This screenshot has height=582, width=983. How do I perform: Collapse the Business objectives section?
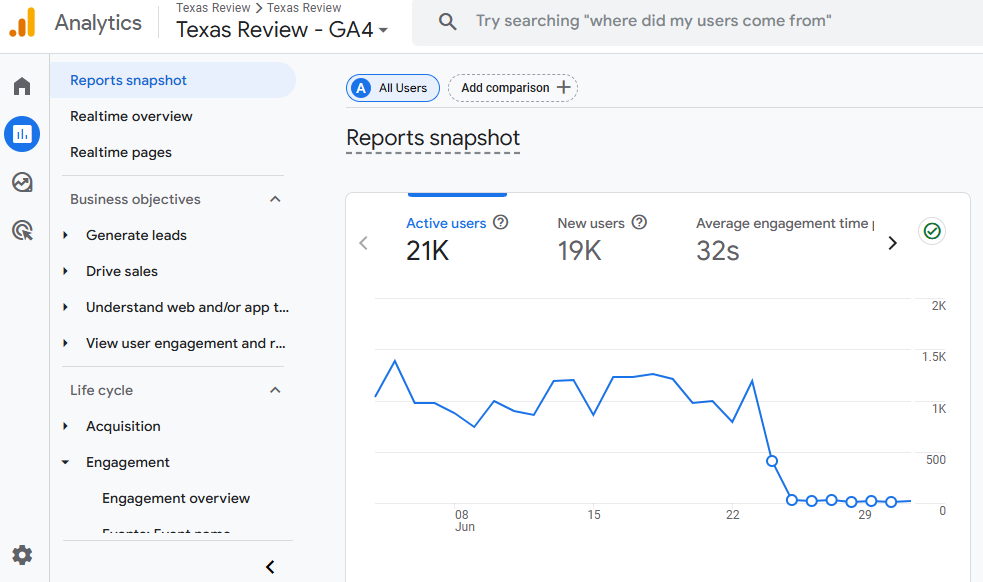click(x=275, y=199)
